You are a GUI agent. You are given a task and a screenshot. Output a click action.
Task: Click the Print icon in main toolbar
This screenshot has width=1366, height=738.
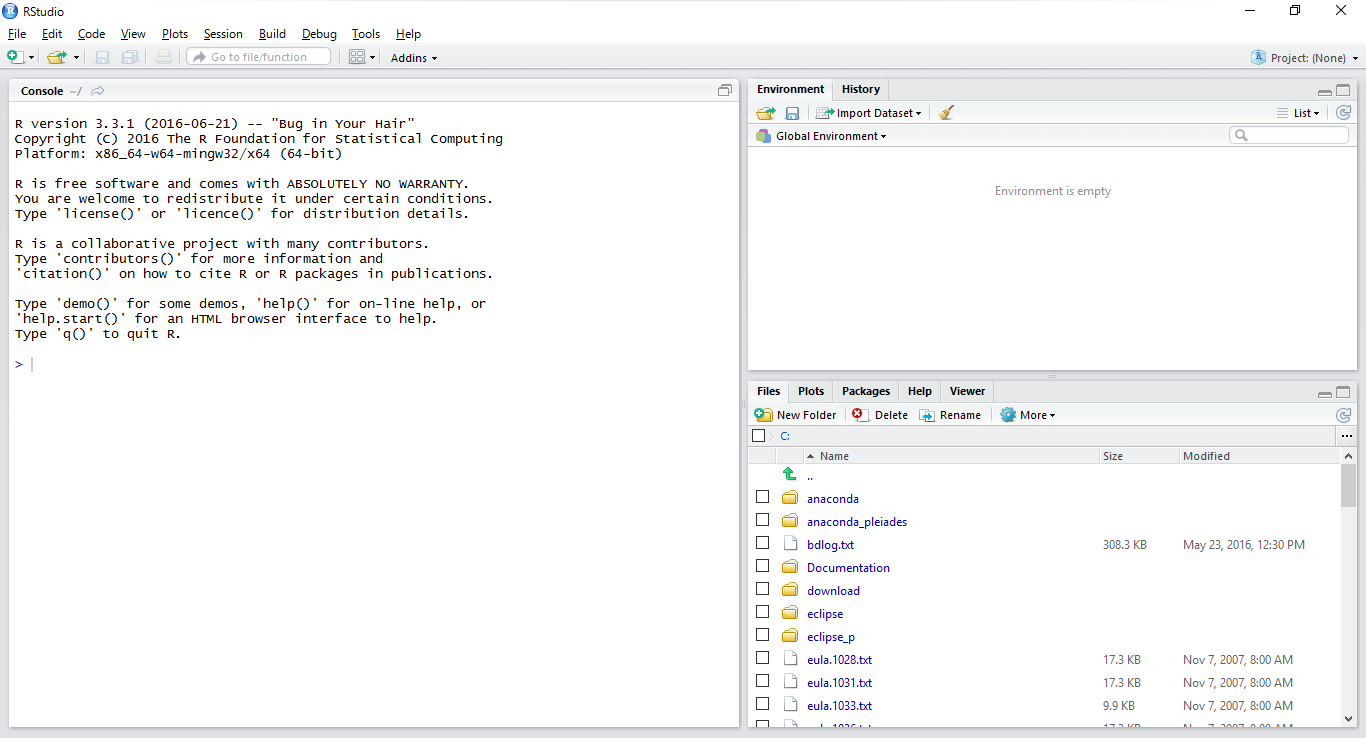pyautogui.click(x=164, y=57)
